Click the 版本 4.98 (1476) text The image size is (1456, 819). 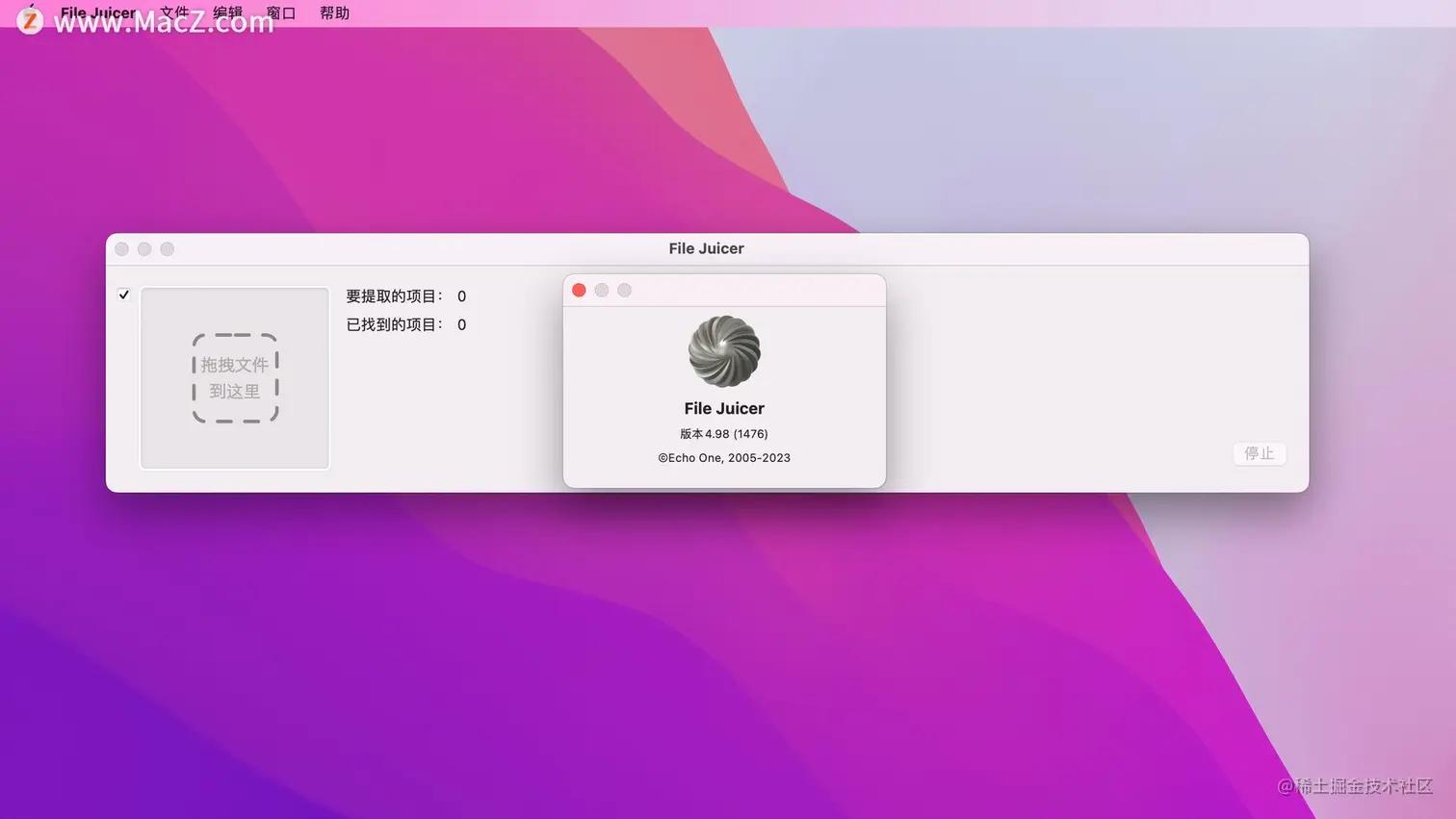724,434
